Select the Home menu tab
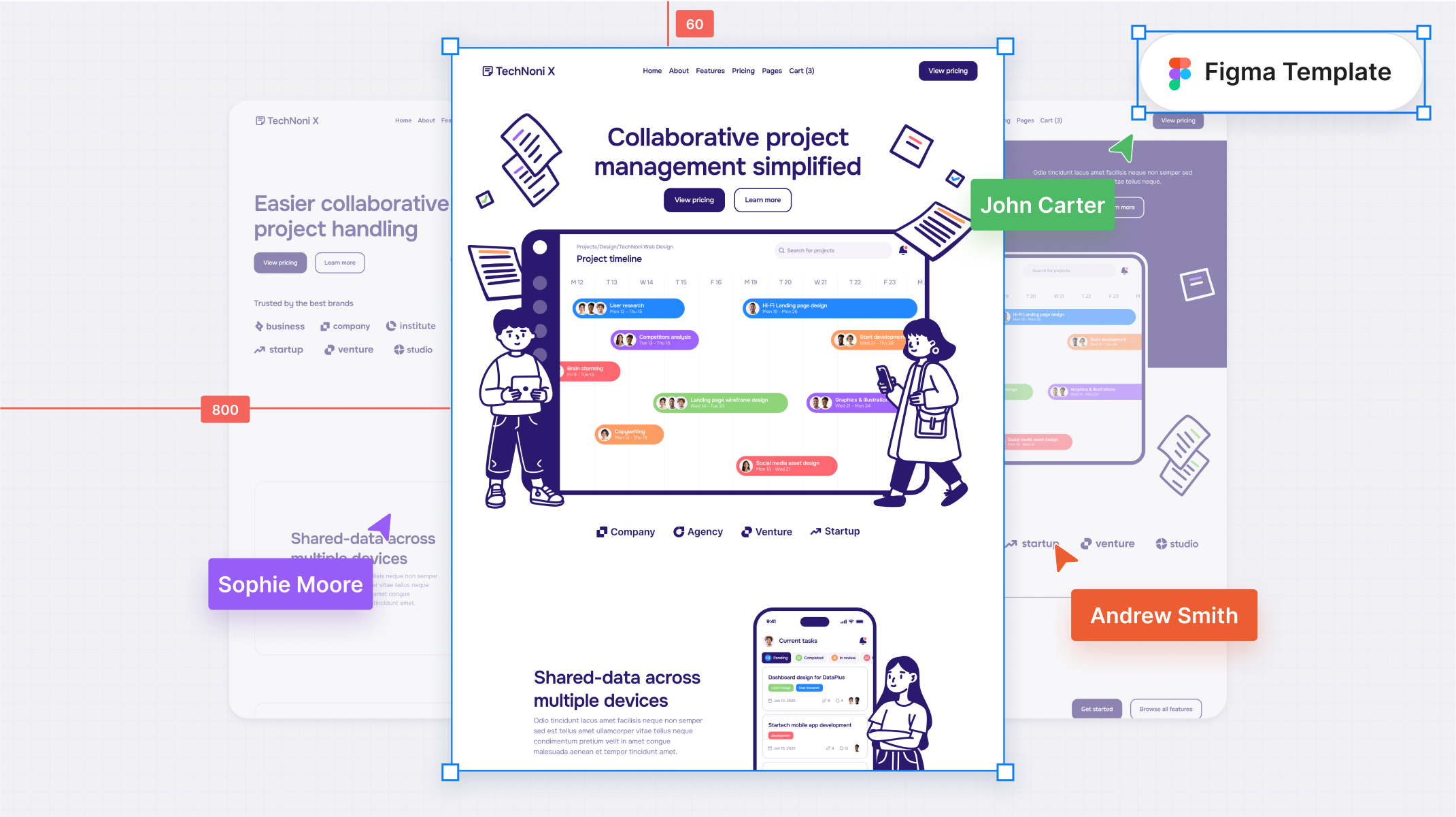Image resolution: width=1456 pixels, height=817 pixels. pos(651,70)
